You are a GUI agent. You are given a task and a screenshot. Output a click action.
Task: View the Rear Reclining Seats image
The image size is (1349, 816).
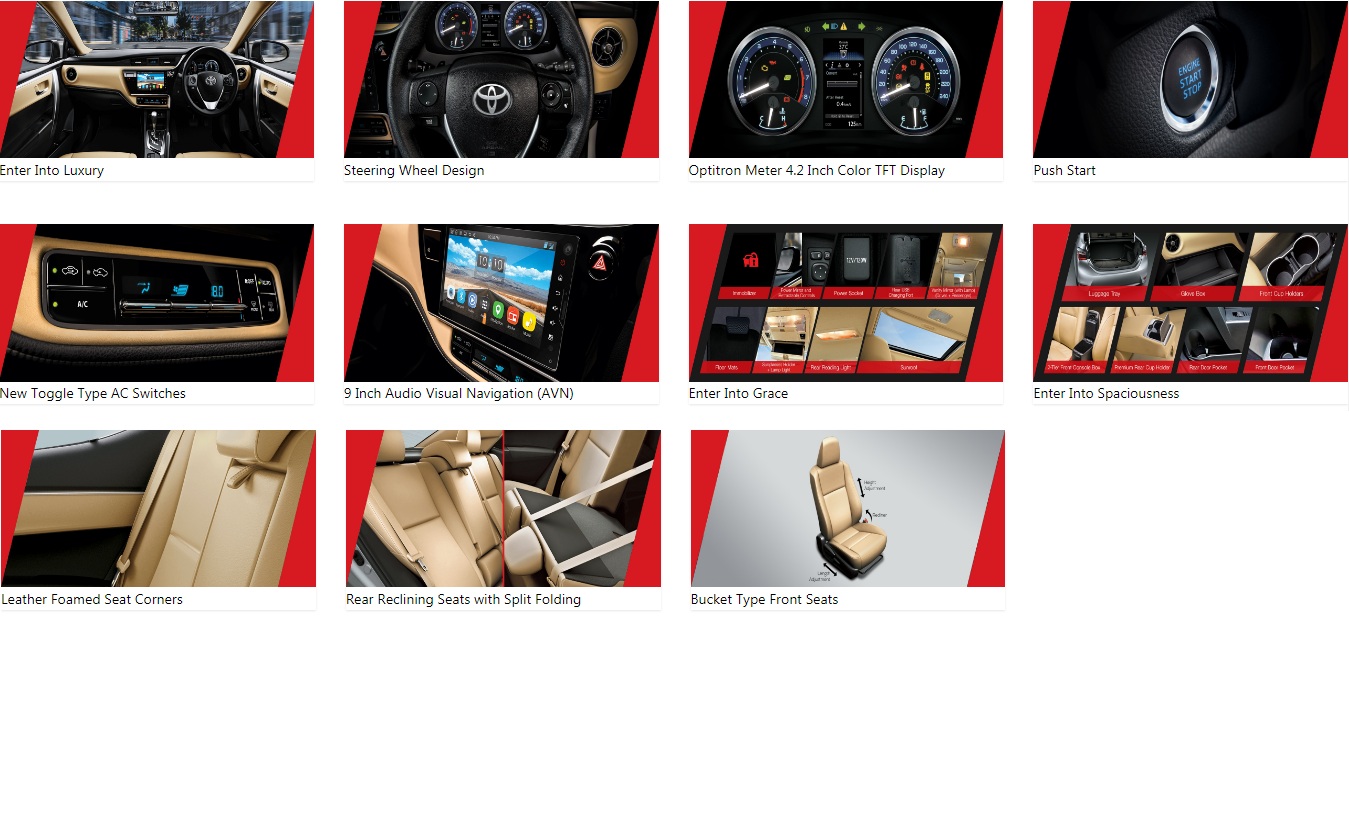pyautogui.click(x=503, y=508)
